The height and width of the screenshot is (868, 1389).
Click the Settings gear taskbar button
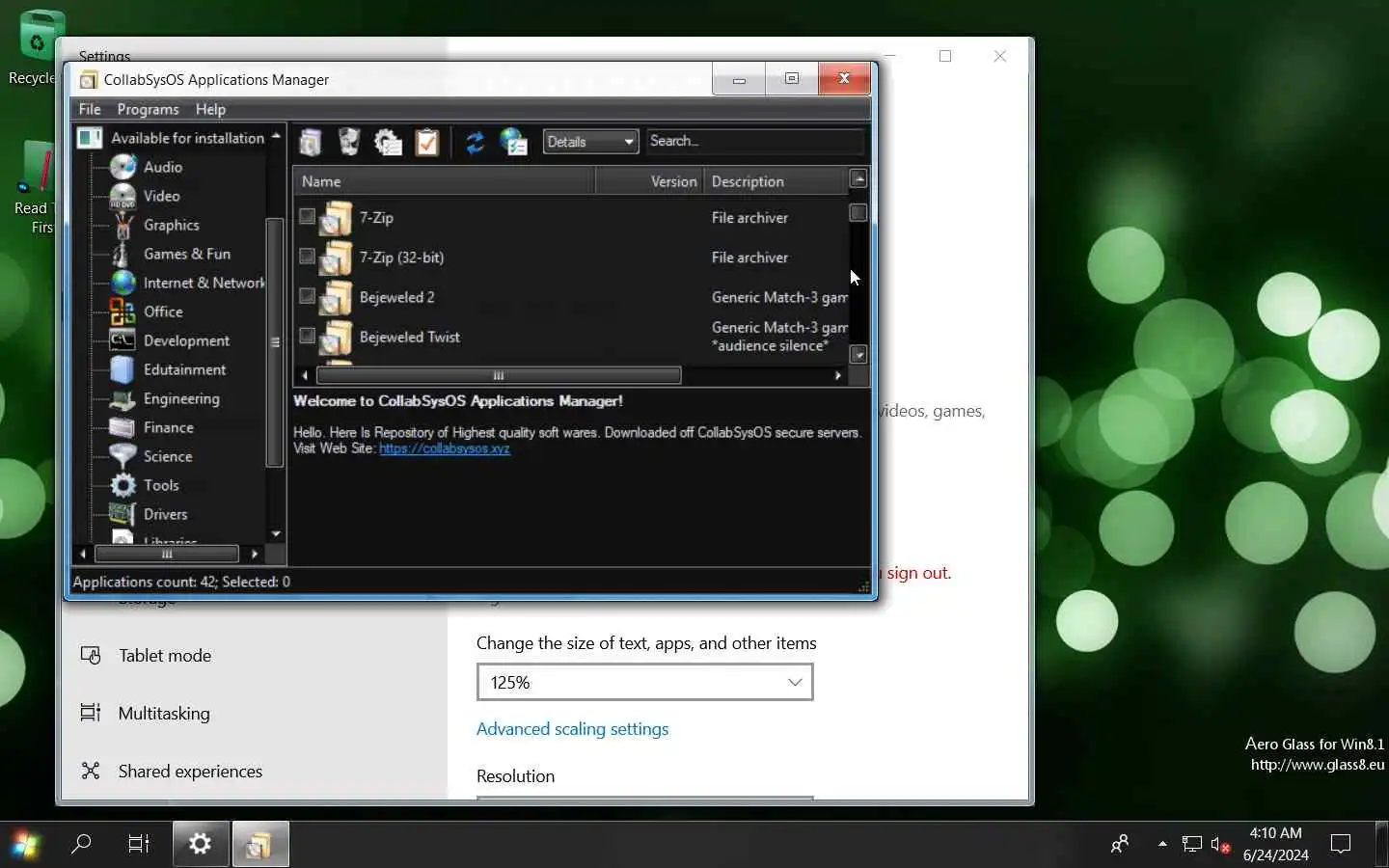click(201, 845)
